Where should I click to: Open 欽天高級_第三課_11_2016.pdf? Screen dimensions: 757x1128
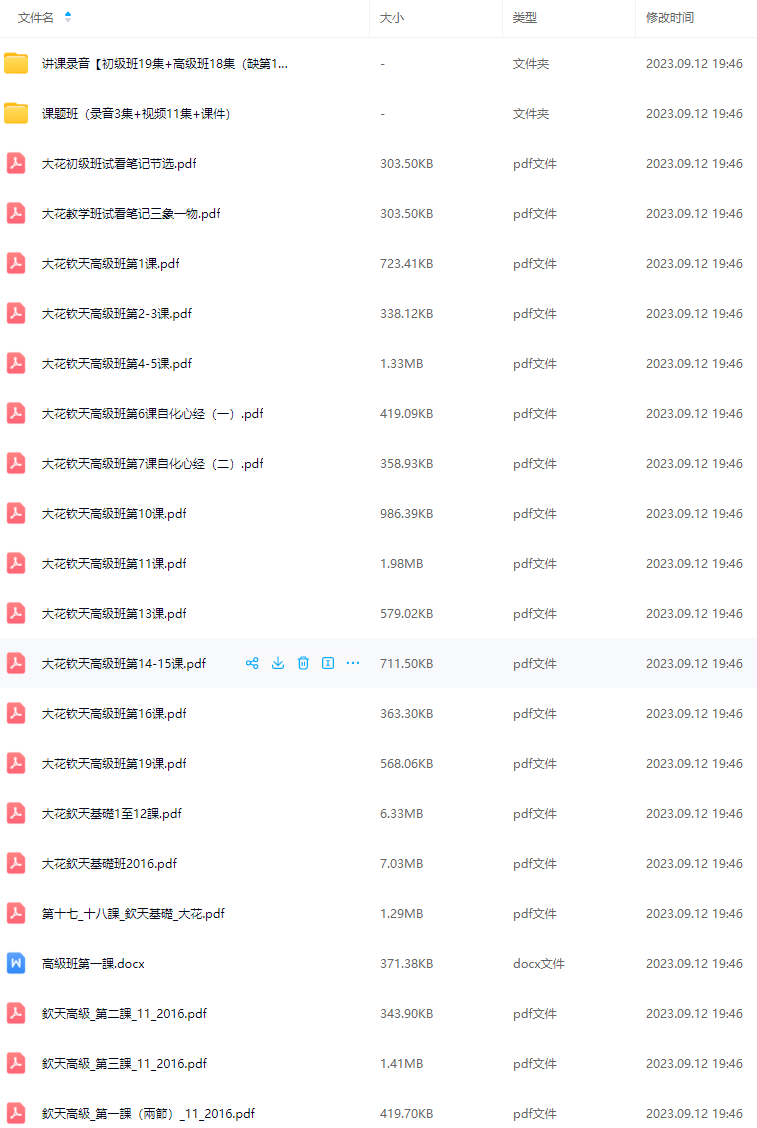tap(124, 1063)
